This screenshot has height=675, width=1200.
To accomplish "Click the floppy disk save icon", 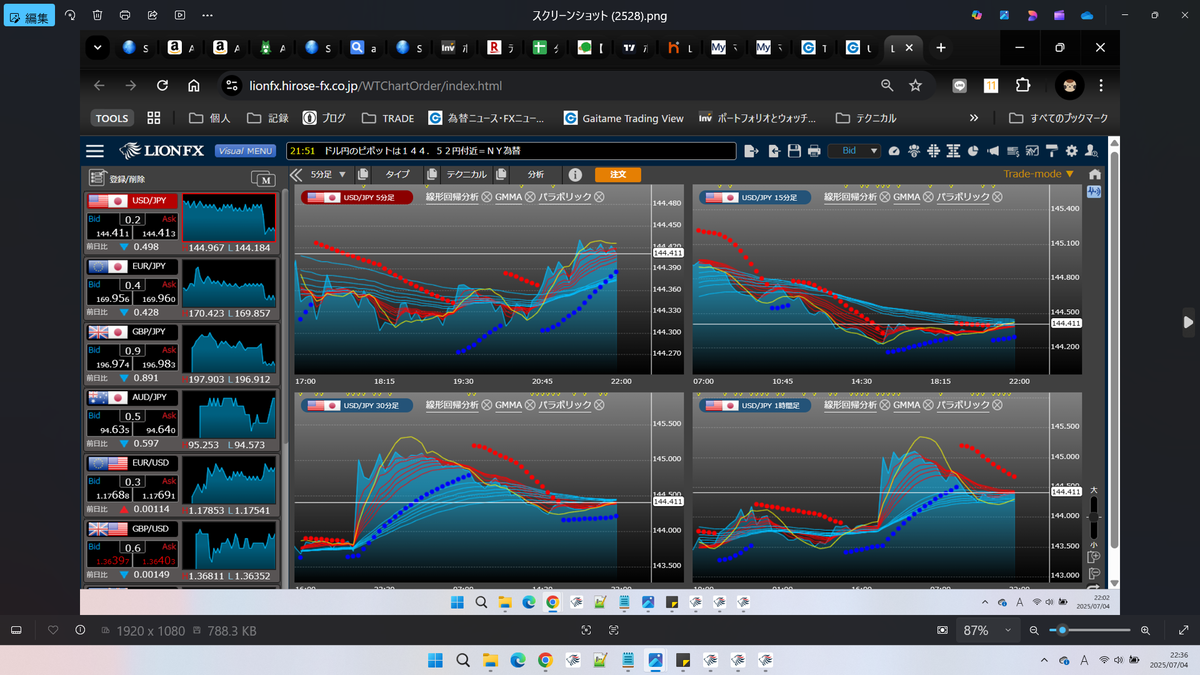I will point(794,151).
